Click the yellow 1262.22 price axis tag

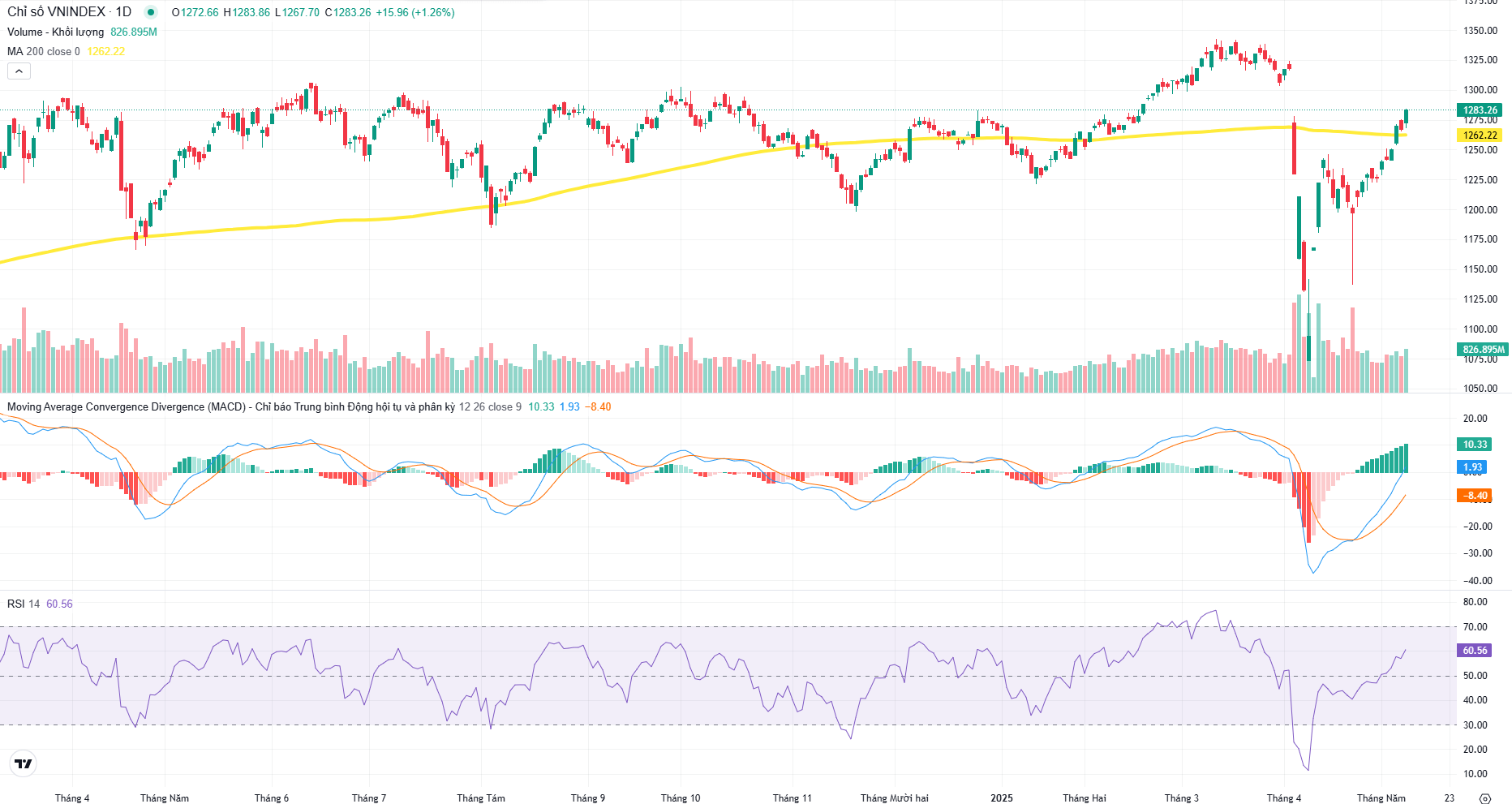(x=1480, y=135)
